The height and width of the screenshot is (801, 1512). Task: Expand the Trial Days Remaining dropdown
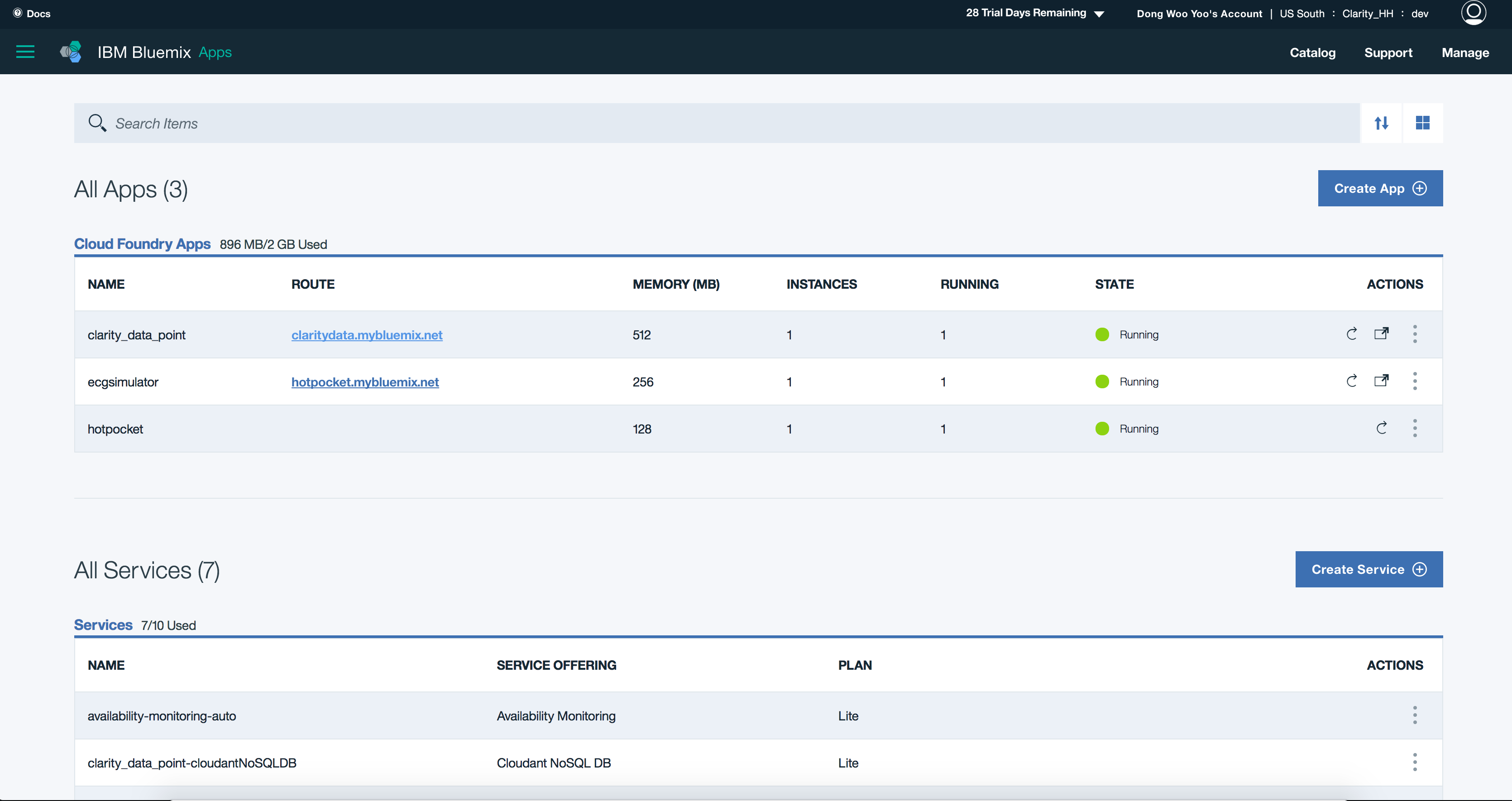click(x=1099, y=14)
